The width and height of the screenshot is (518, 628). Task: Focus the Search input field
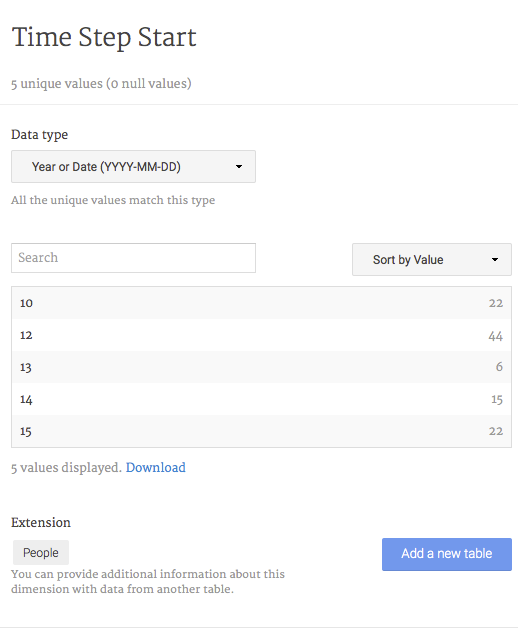(x=133, y=258)
